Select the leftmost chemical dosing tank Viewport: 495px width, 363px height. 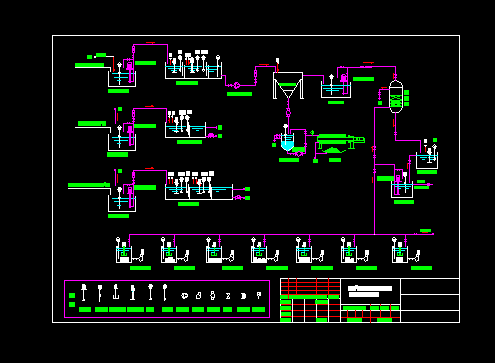coord(124,254)
